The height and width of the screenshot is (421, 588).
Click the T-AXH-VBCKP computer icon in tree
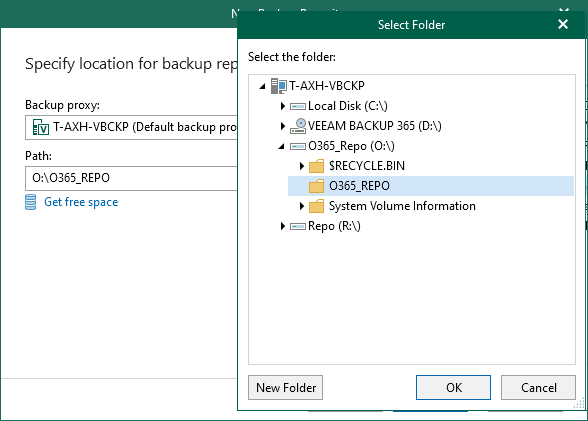(279, 86)
